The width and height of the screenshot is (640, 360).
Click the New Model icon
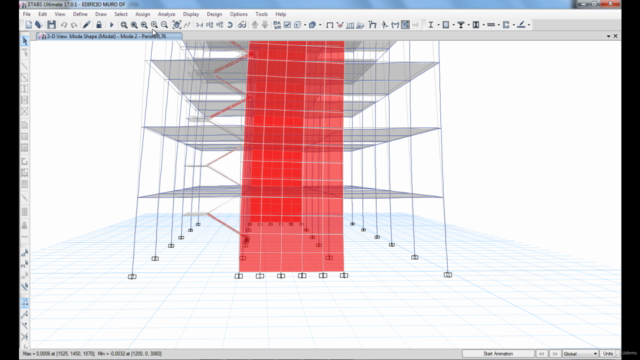pyautogui.click(x=29, y=25)
